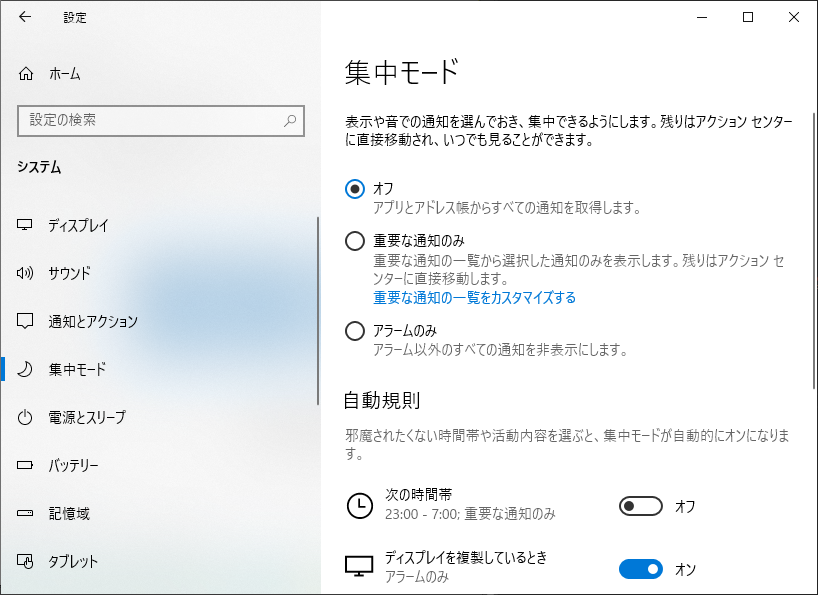Select the タブレット tablet icon
Image resolution: width=818 pixels, height=595 pixels.
[25, 561]
